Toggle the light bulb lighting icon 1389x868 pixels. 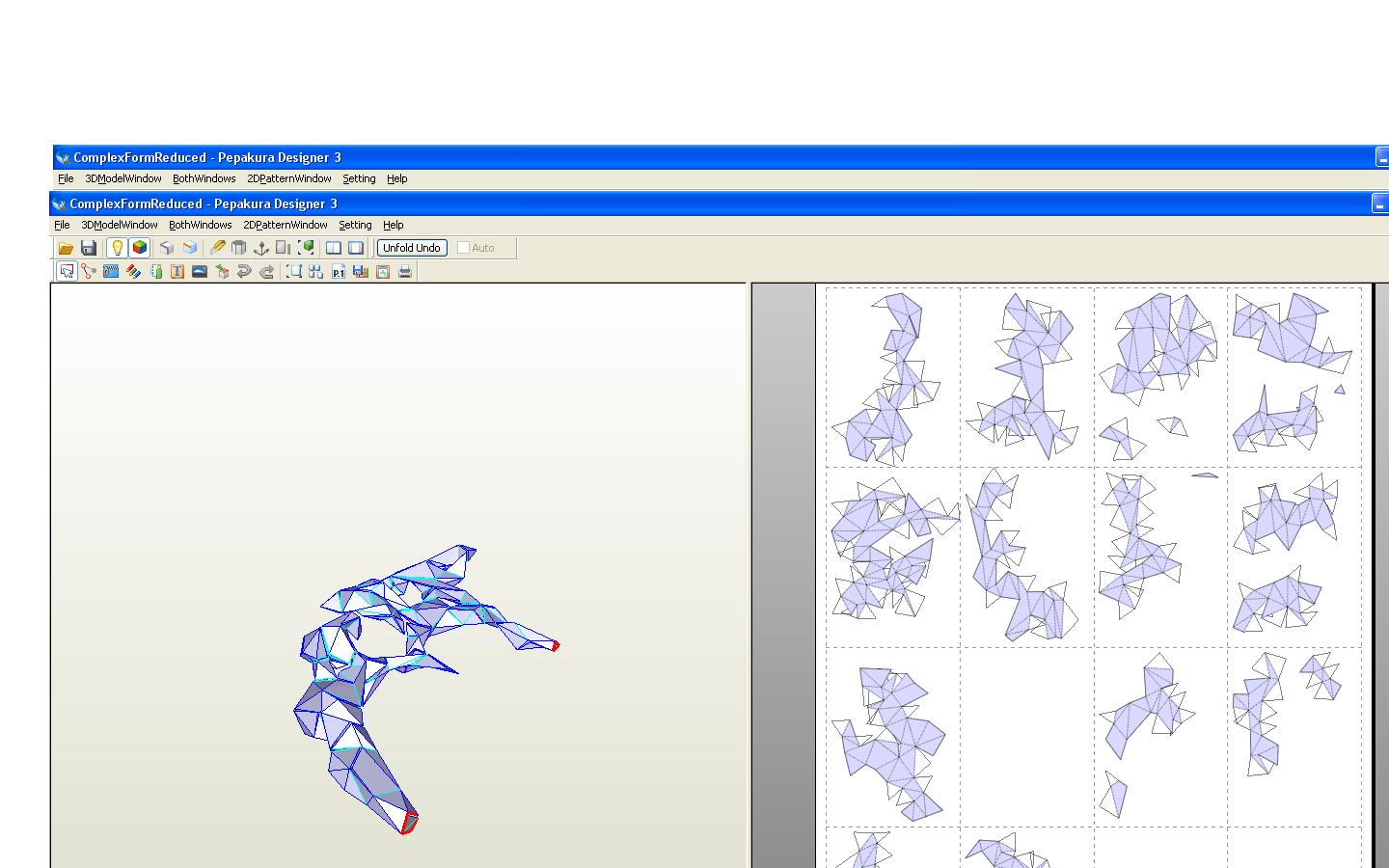click(117, 248)
